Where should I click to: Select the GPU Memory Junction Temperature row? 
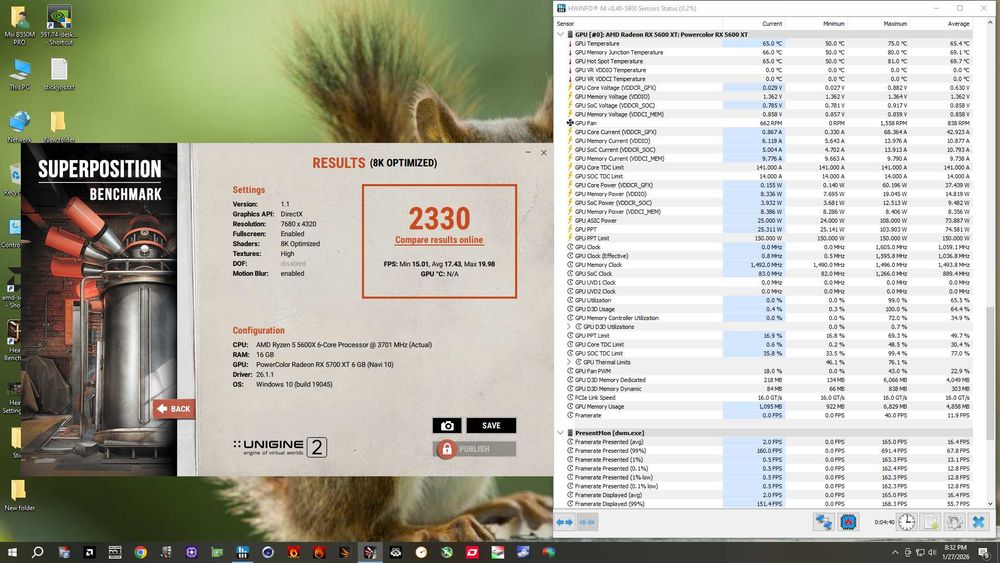tap(770, 52)
